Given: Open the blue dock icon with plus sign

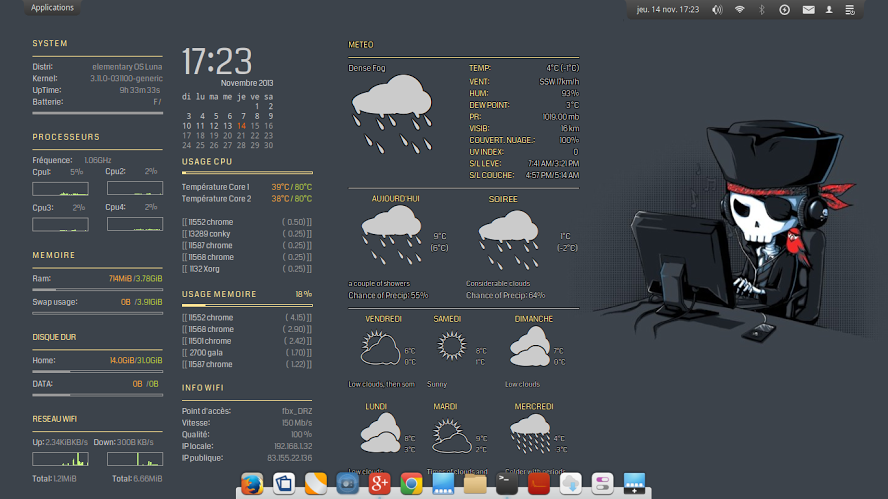Looking at the screenshot, I should pos(634,484).
